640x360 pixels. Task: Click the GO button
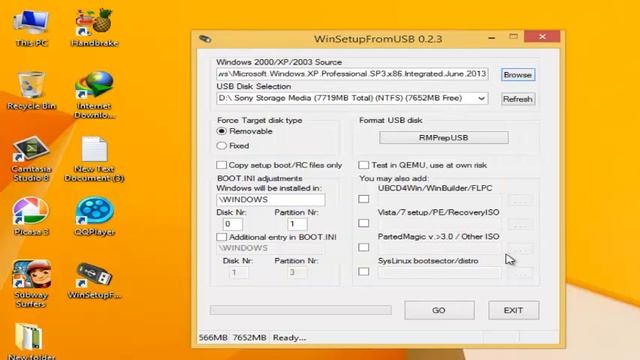[439, 310]
